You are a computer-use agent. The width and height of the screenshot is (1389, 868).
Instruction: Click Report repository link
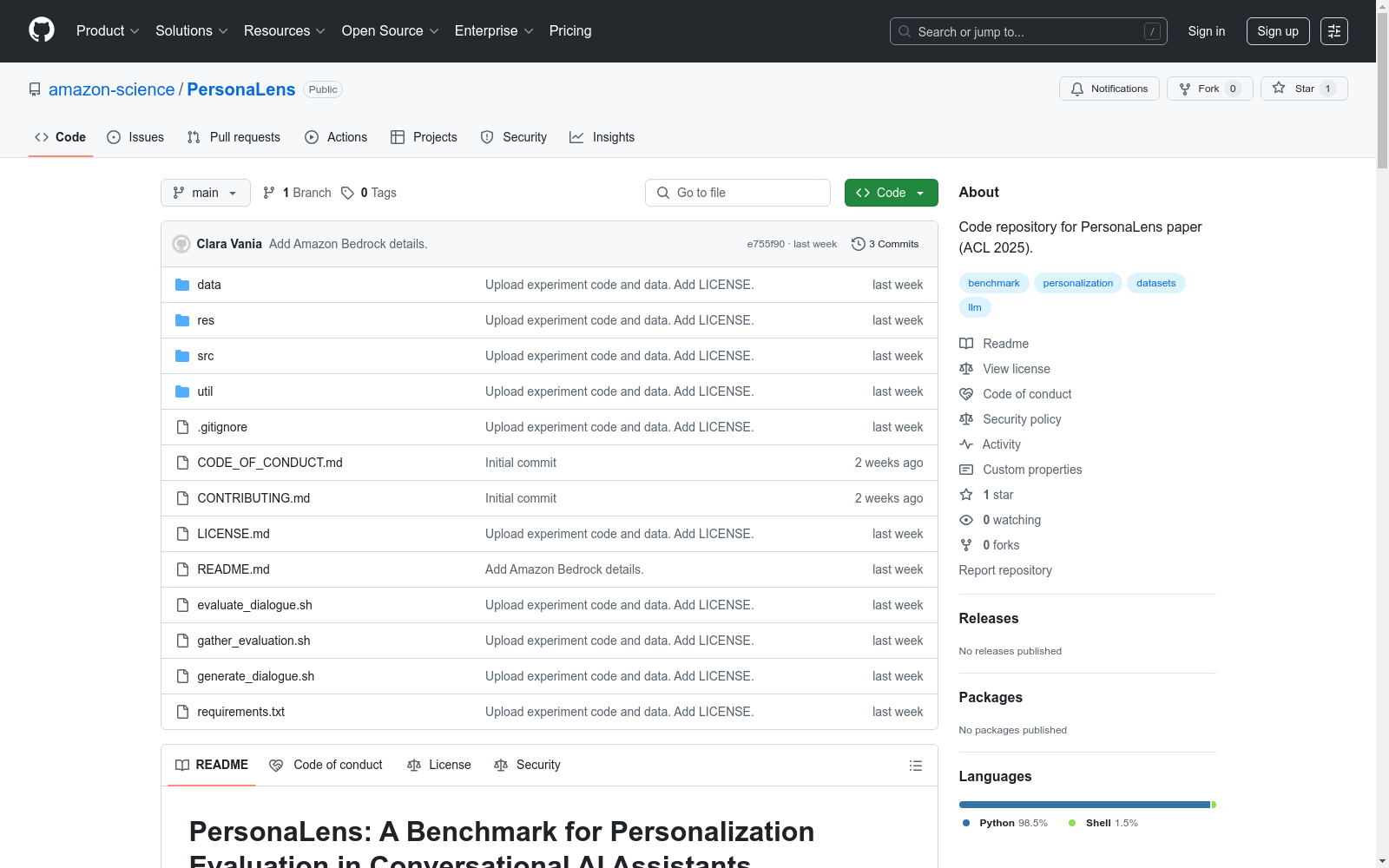coord(1005,570)
